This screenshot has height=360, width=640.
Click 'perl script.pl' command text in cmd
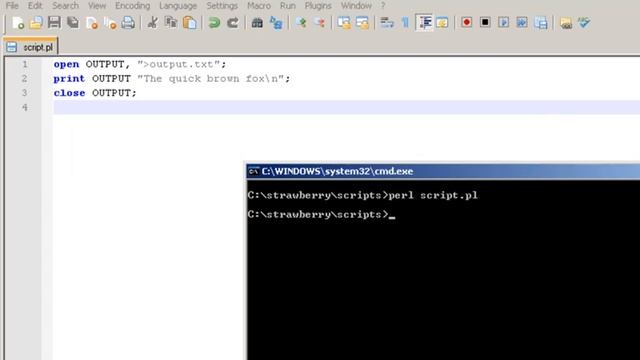click(433, 196)
